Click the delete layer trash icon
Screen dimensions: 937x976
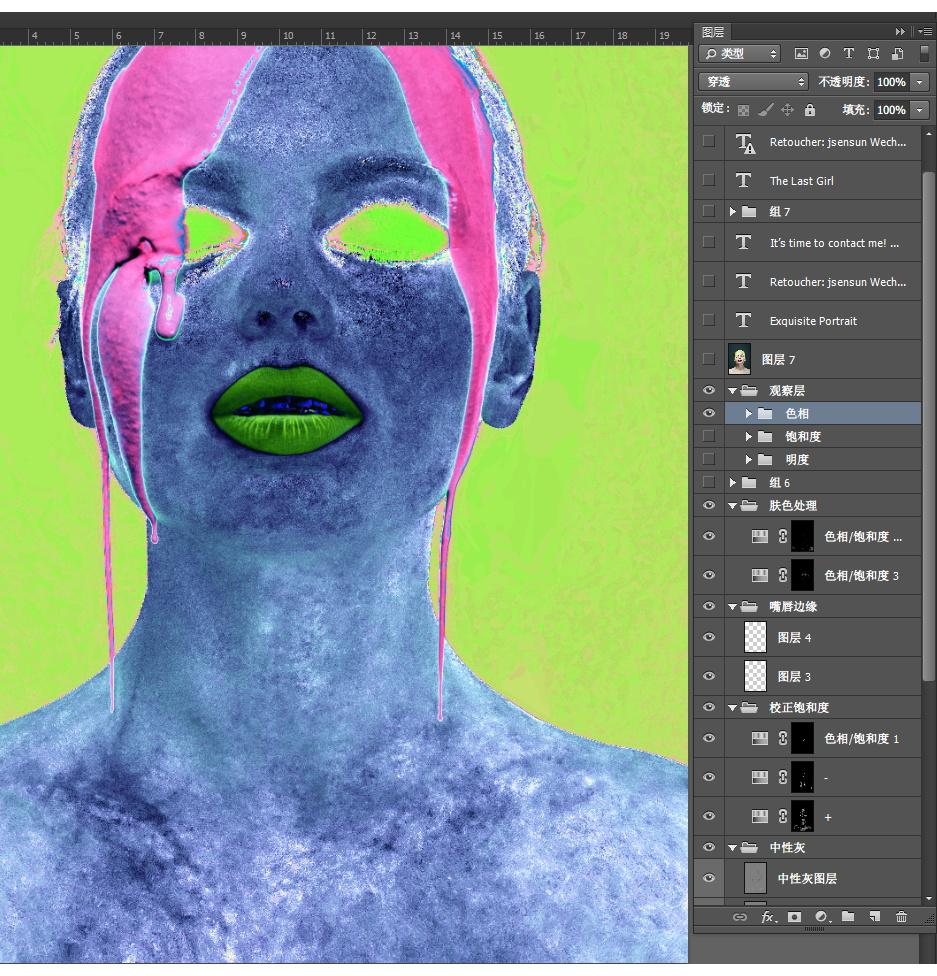coord(901,916)
